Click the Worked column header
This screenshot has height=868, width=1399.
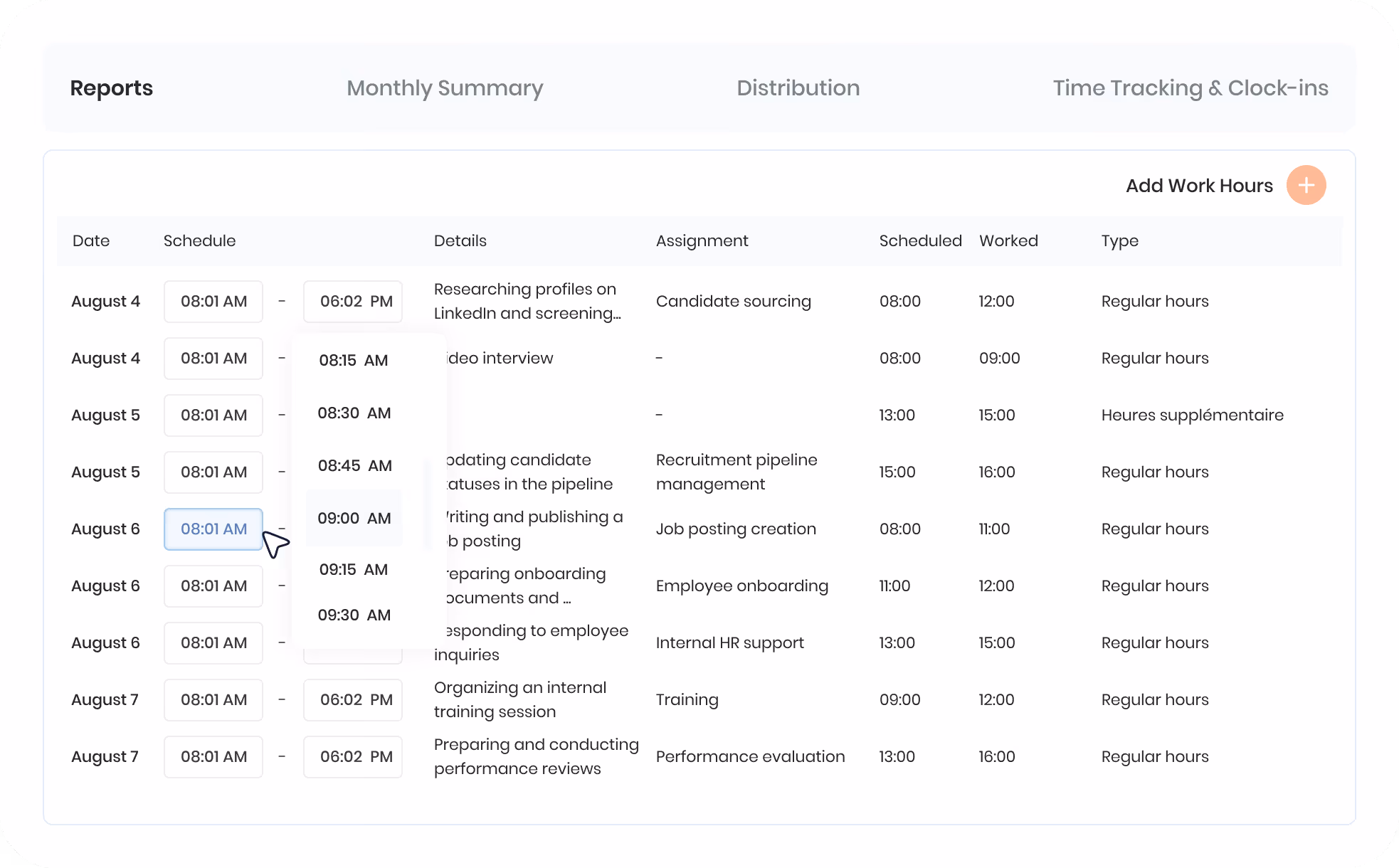point(1008,240)
